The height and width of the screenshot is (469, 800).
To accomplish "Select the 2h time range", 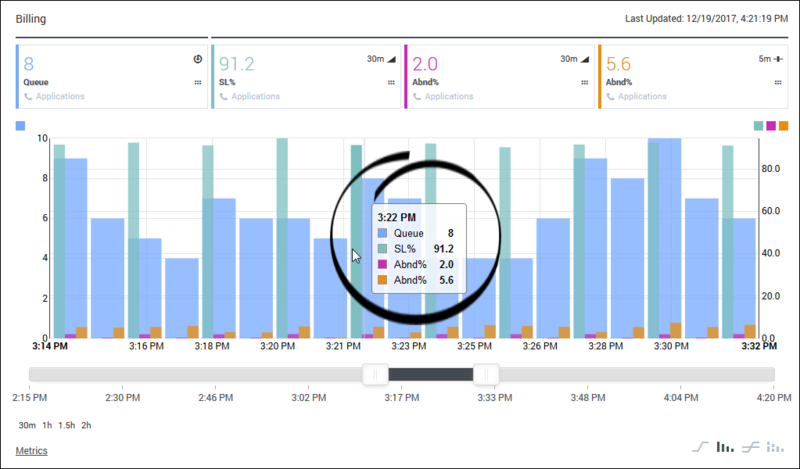I will 86,425.
